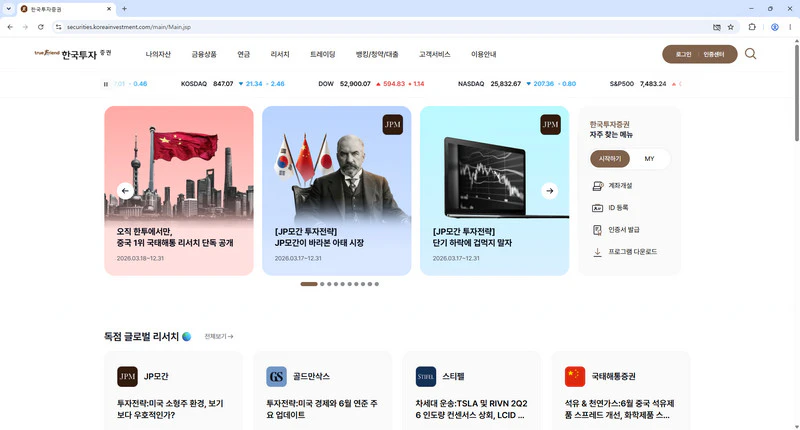Screen dimensions: 800x430
Task: Open the 고객서비스 menu
Action: 435,54
